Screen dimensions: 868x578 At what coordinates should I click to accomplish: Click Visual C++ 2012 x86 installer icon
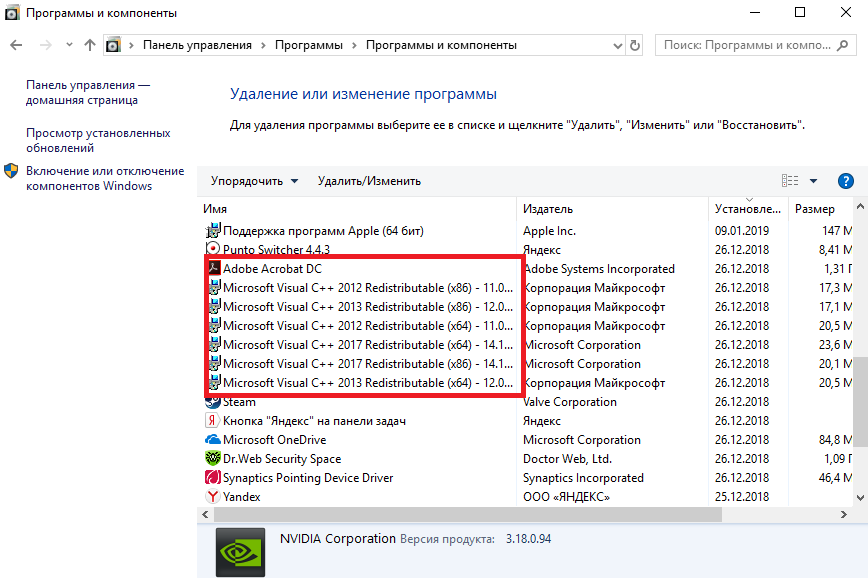pos(214,287)
